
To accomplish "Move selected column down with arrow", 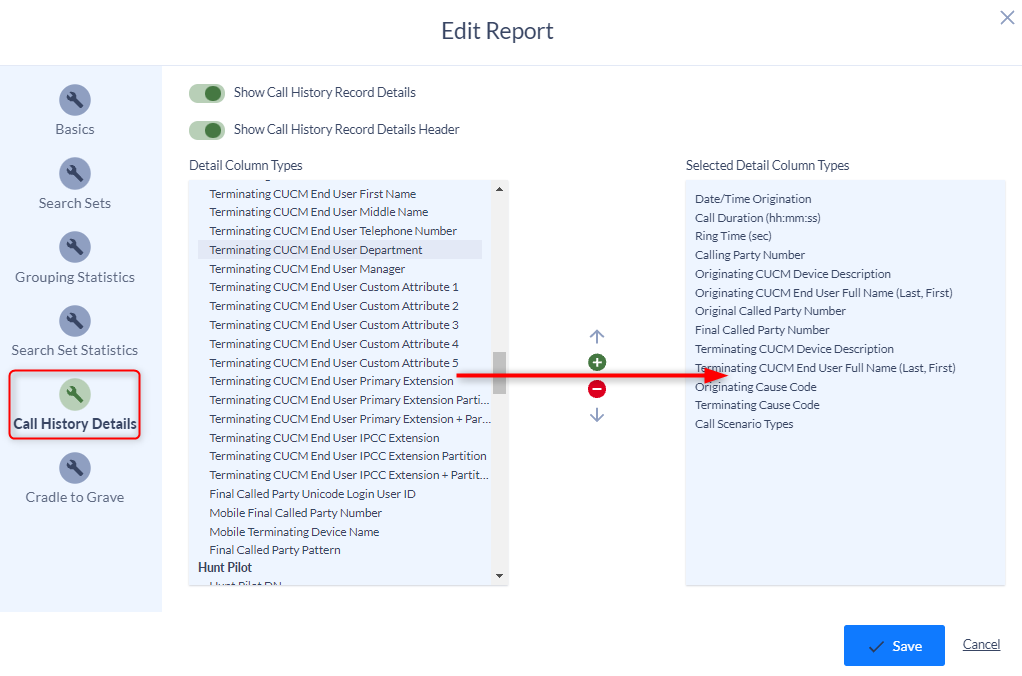I will [597, 415].
